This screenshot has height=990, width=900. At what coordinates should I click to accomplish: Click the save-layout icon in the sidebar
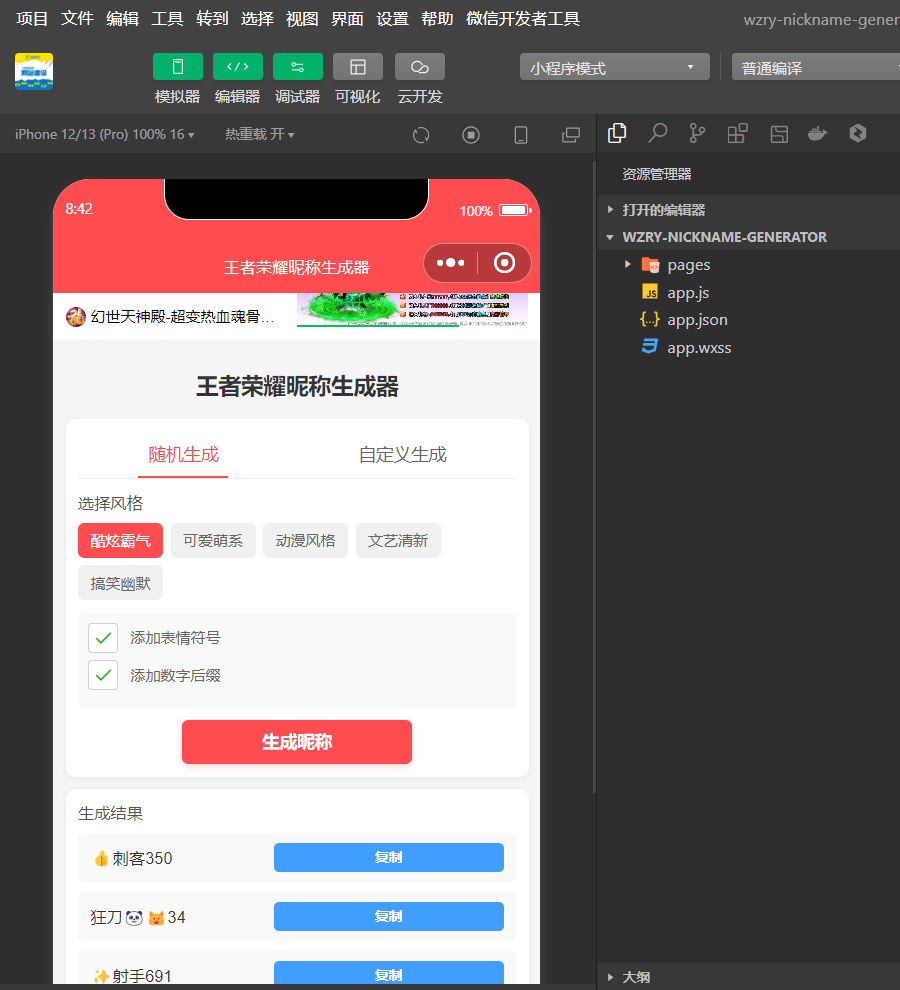[x=779, y=133]
